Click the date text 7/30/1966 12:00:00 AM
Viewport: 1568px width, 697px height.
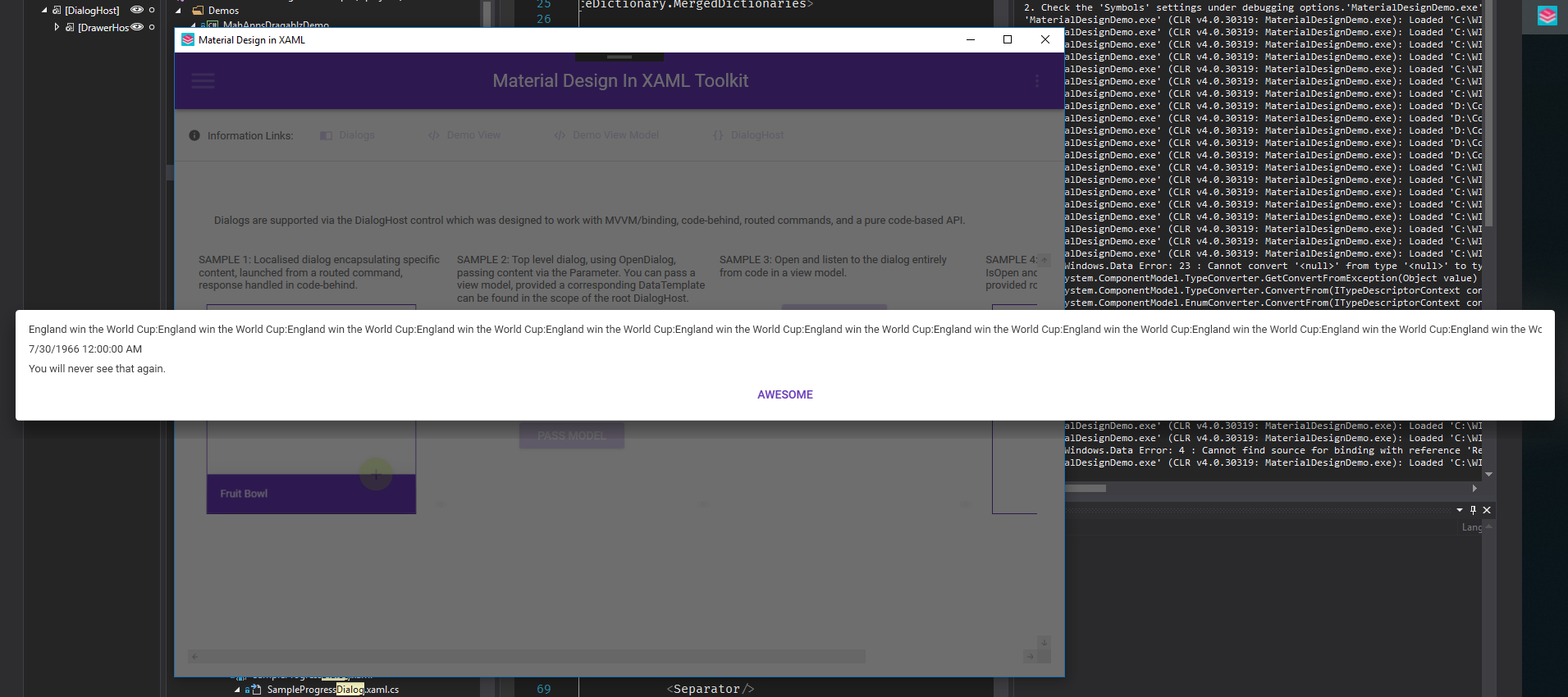pyautogui.click(x=85, y=349)
